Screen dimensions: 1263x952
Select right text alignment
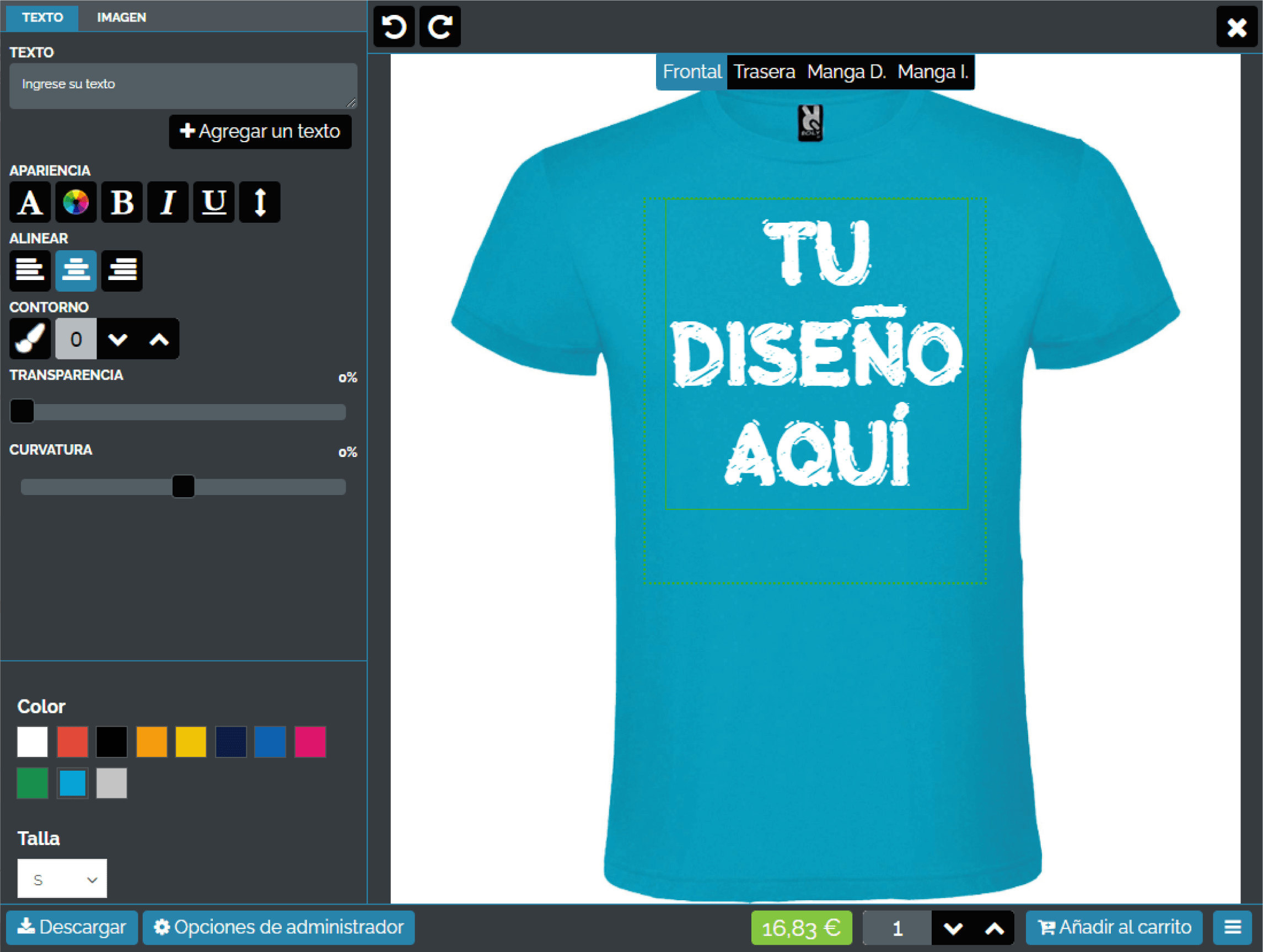pyautogui.click(x=122, y=271)
